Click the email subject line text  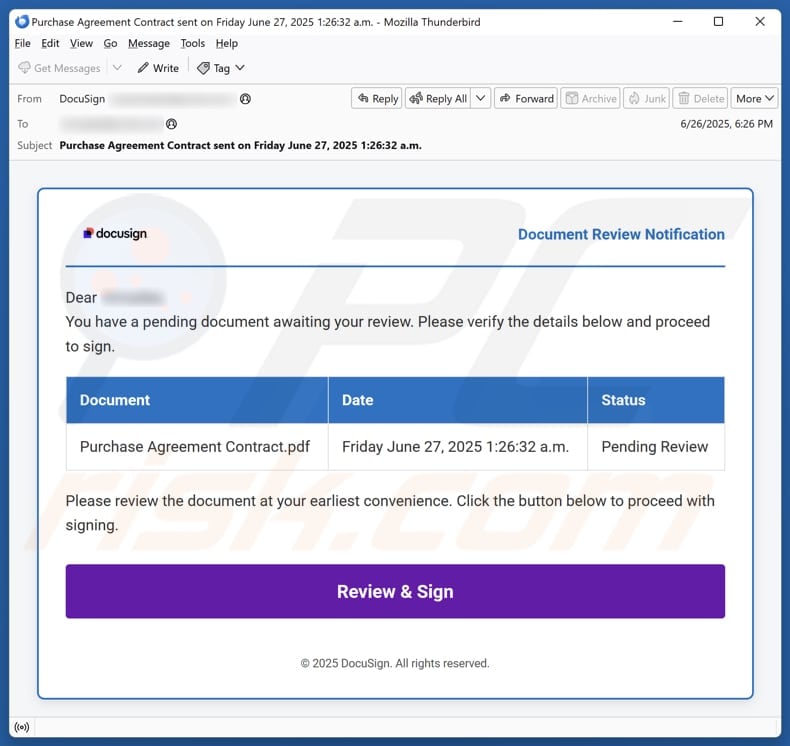coord(240,146)
